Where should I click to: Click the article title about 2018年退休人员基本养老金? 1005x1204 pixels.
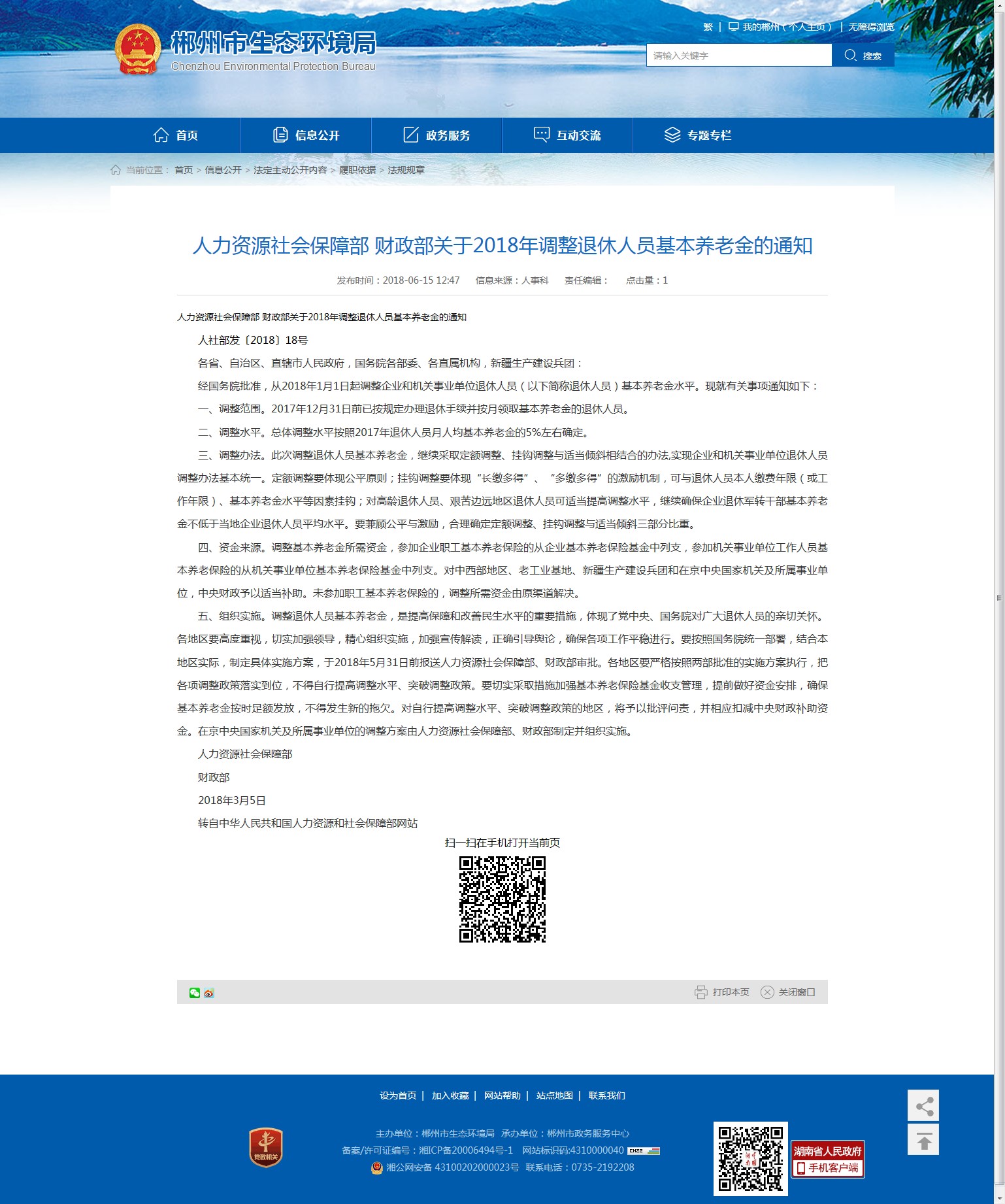[x=502, y=246]
